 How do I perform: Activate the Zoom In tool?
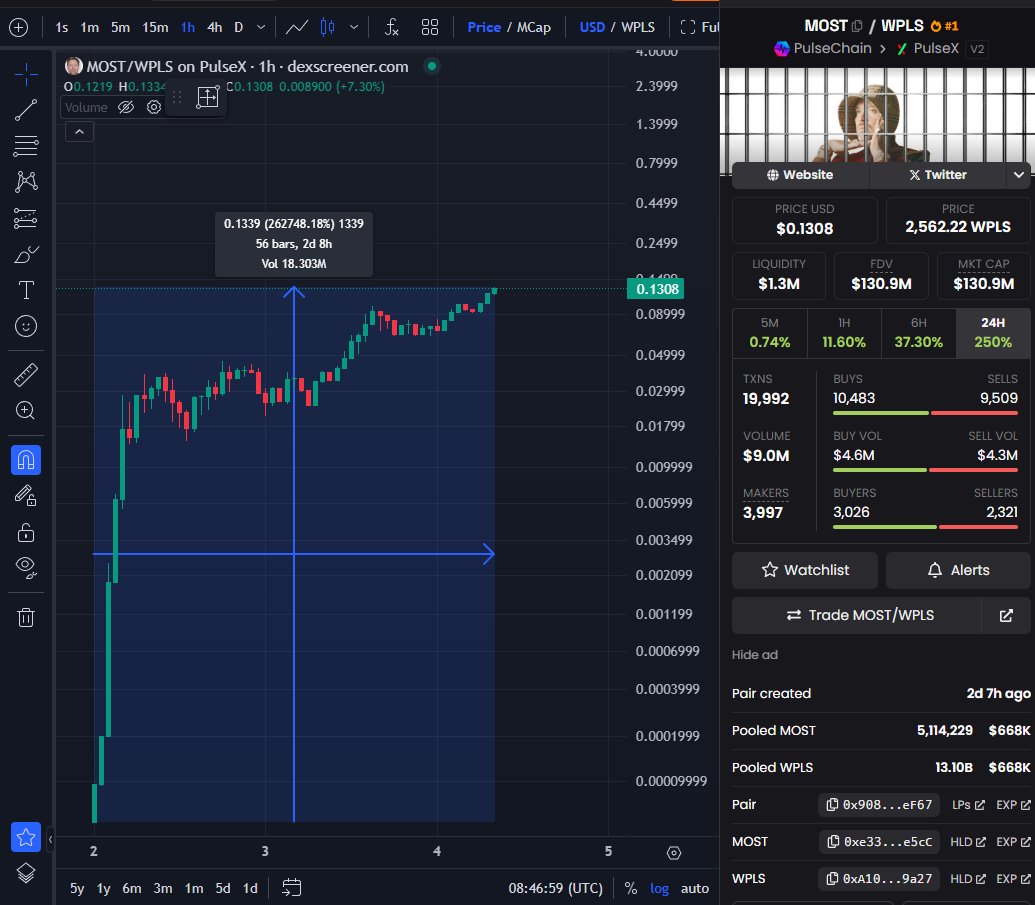tap(25, 410)
